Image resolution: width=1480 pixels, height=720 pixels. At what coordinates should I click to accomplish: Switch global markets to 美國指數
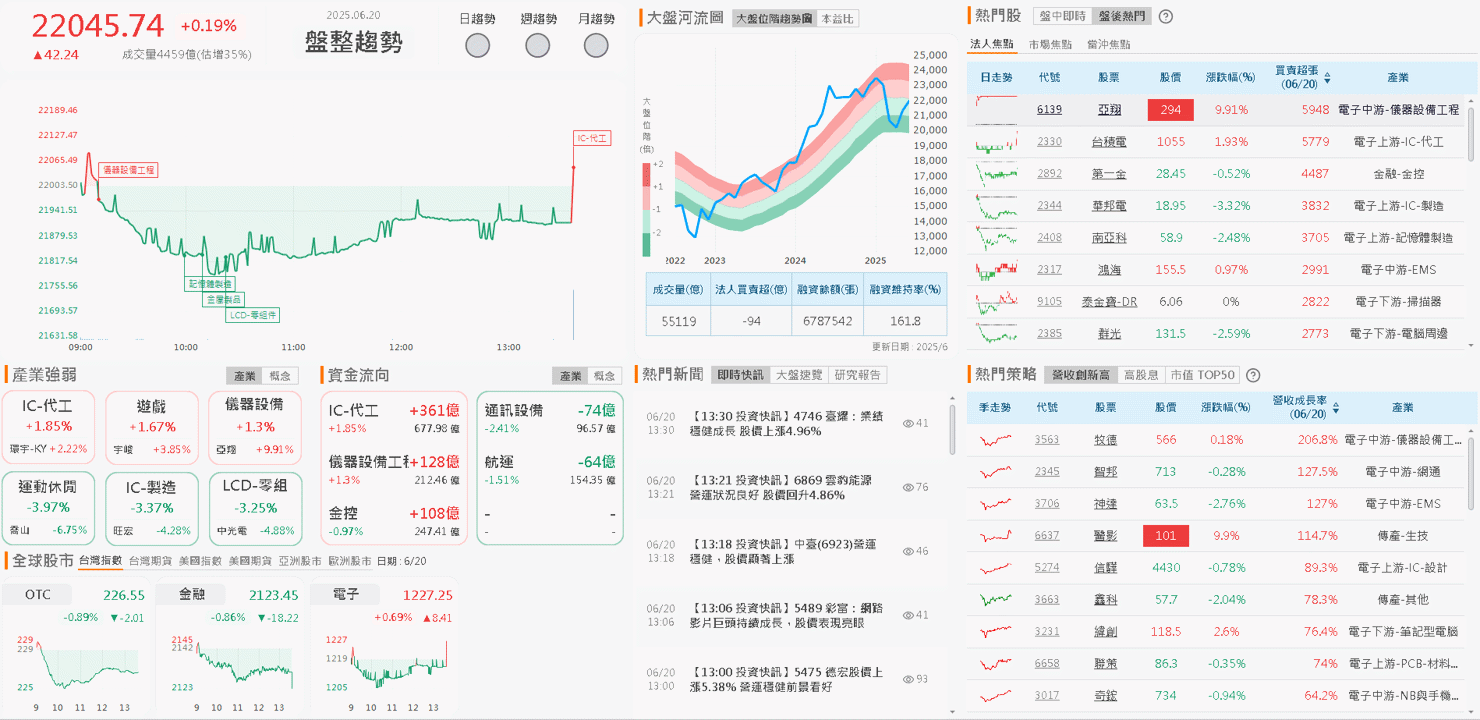[199, 561]
